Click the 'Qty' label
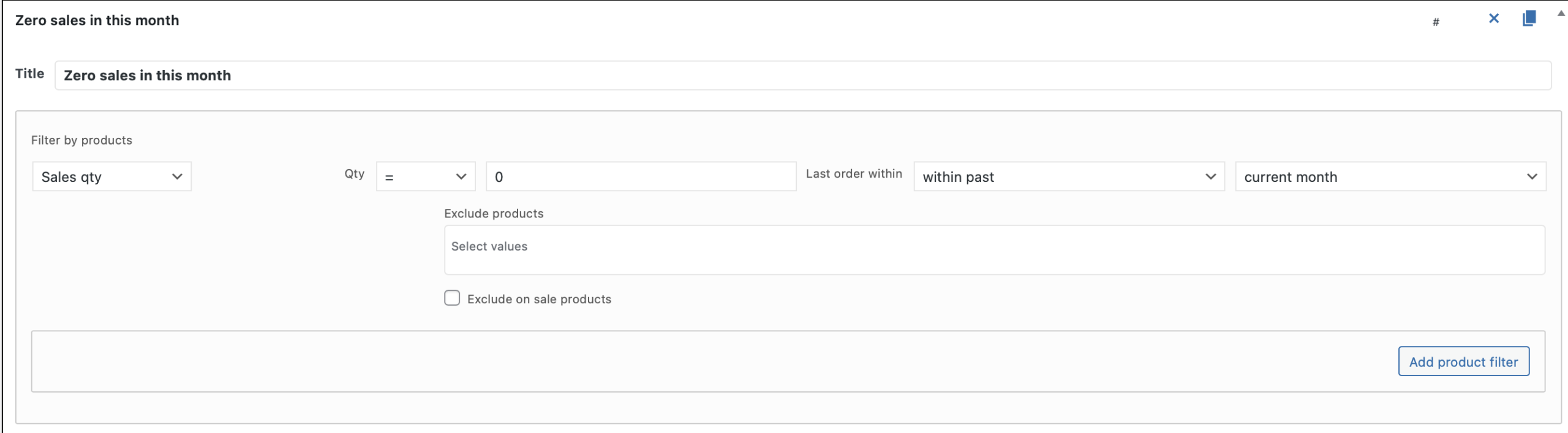The image size is (1568, 433). [x=355, y=174]
